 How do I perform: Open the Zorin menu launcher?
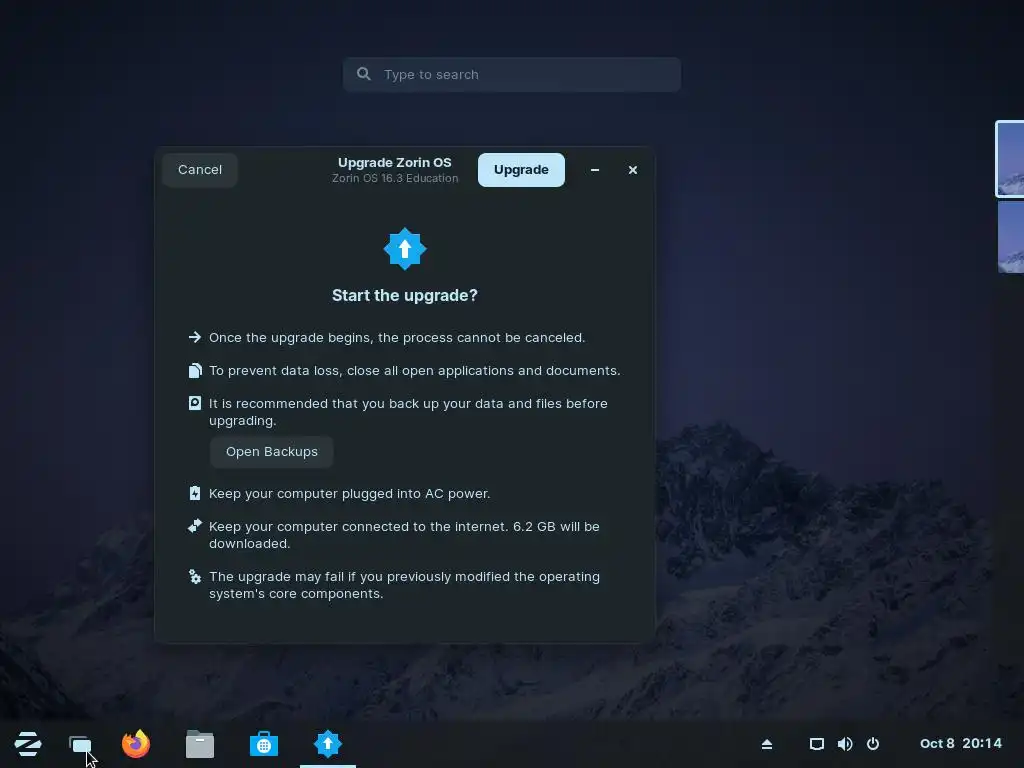pos(27,744)
